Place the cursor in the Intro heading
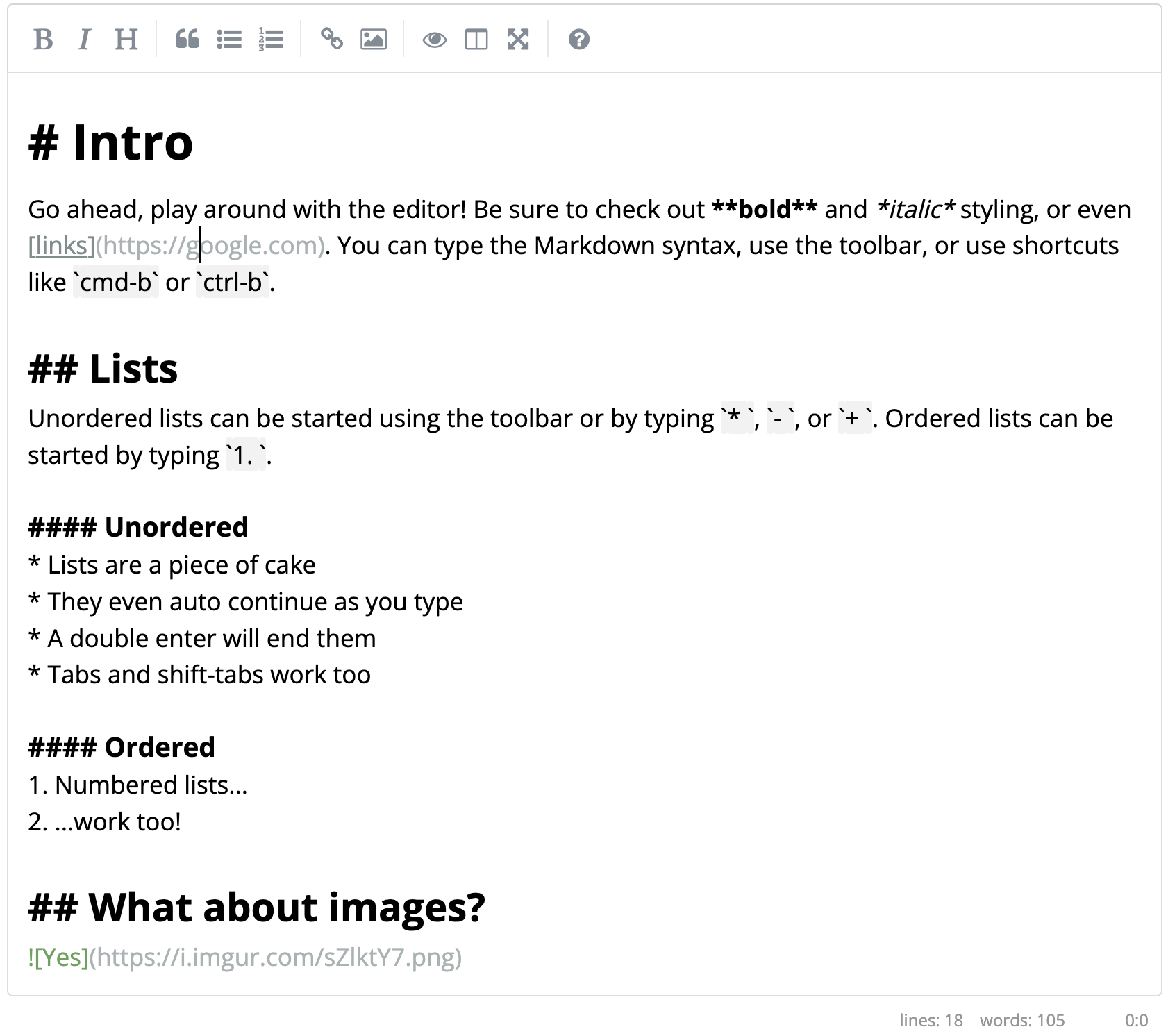 132,143
